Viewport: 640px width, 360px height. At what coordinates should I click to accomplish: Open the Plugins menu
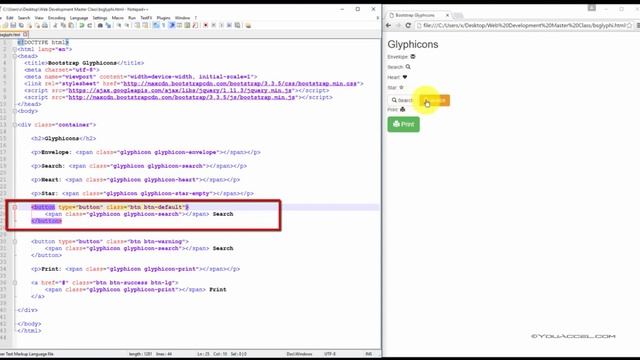point(164,18)
